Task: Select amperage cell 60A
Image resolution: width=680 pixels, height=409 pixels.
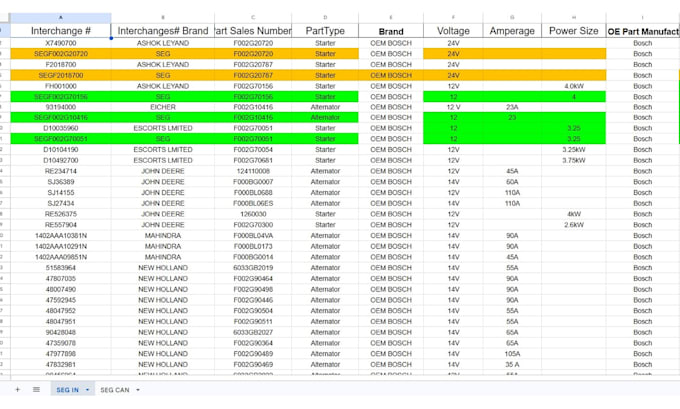Action: click(x=512, y=182)
